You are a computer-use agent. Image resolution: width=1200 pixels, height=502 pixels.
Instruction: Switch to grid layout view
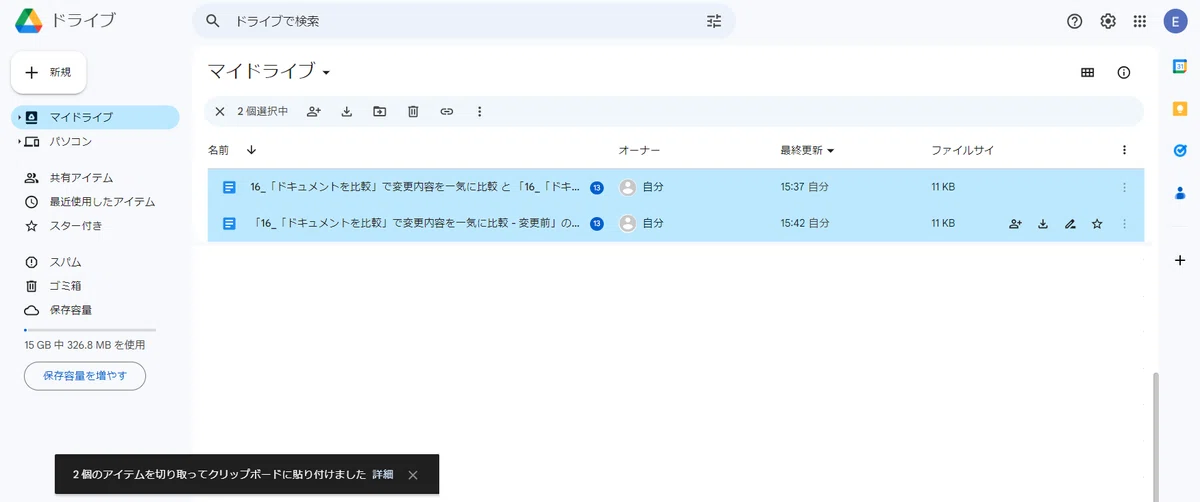(x=1088, y=72)
